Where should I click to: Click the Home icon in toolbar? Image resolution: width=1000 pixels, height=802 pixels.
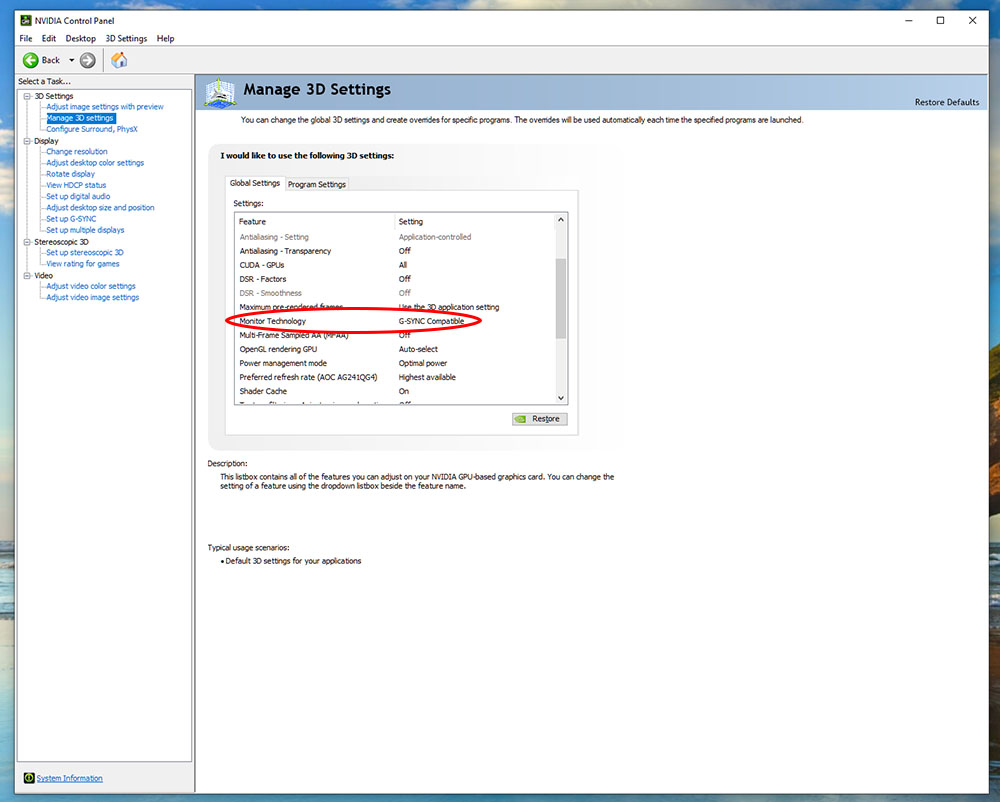119,61
